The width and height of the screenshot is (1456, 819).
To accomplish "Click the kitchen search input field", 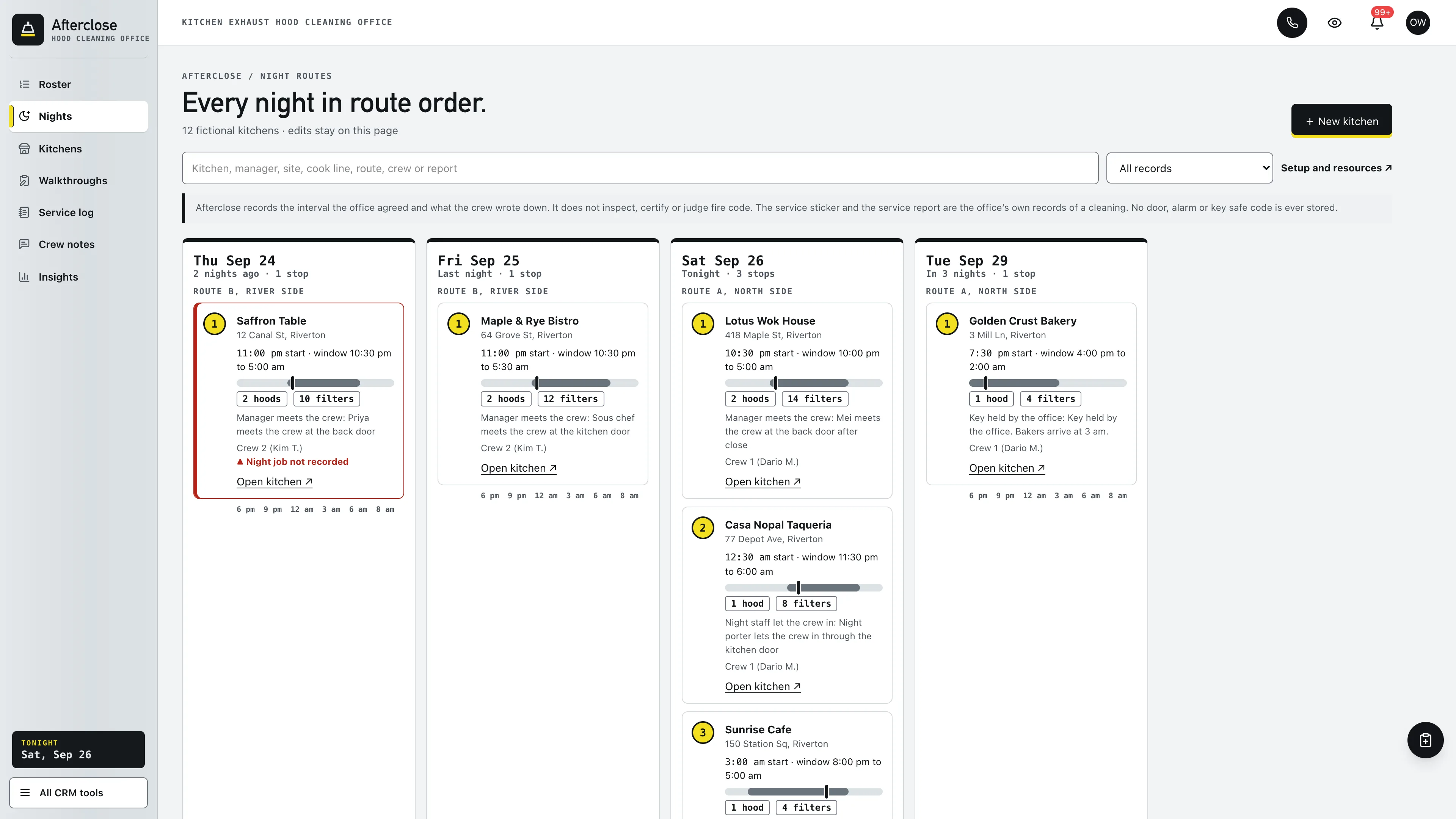I will [640, 168].
